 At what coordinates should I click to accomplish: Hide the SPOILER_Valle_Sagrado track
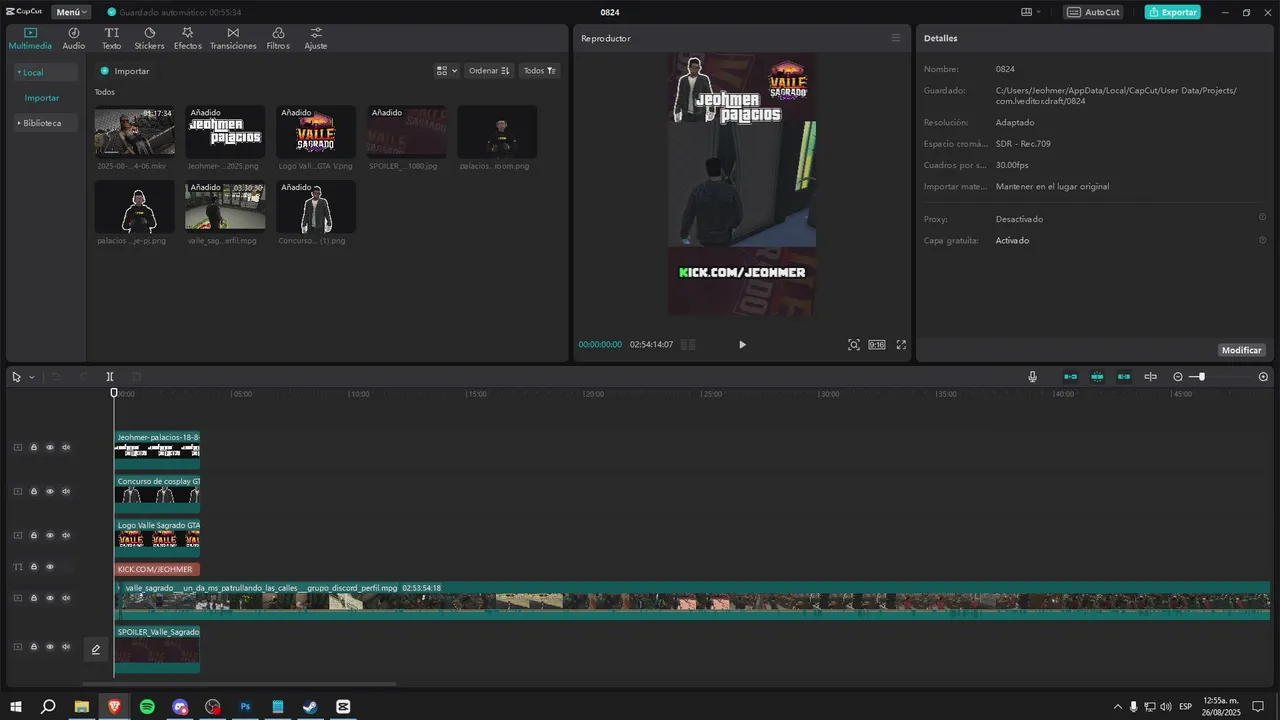50,647
